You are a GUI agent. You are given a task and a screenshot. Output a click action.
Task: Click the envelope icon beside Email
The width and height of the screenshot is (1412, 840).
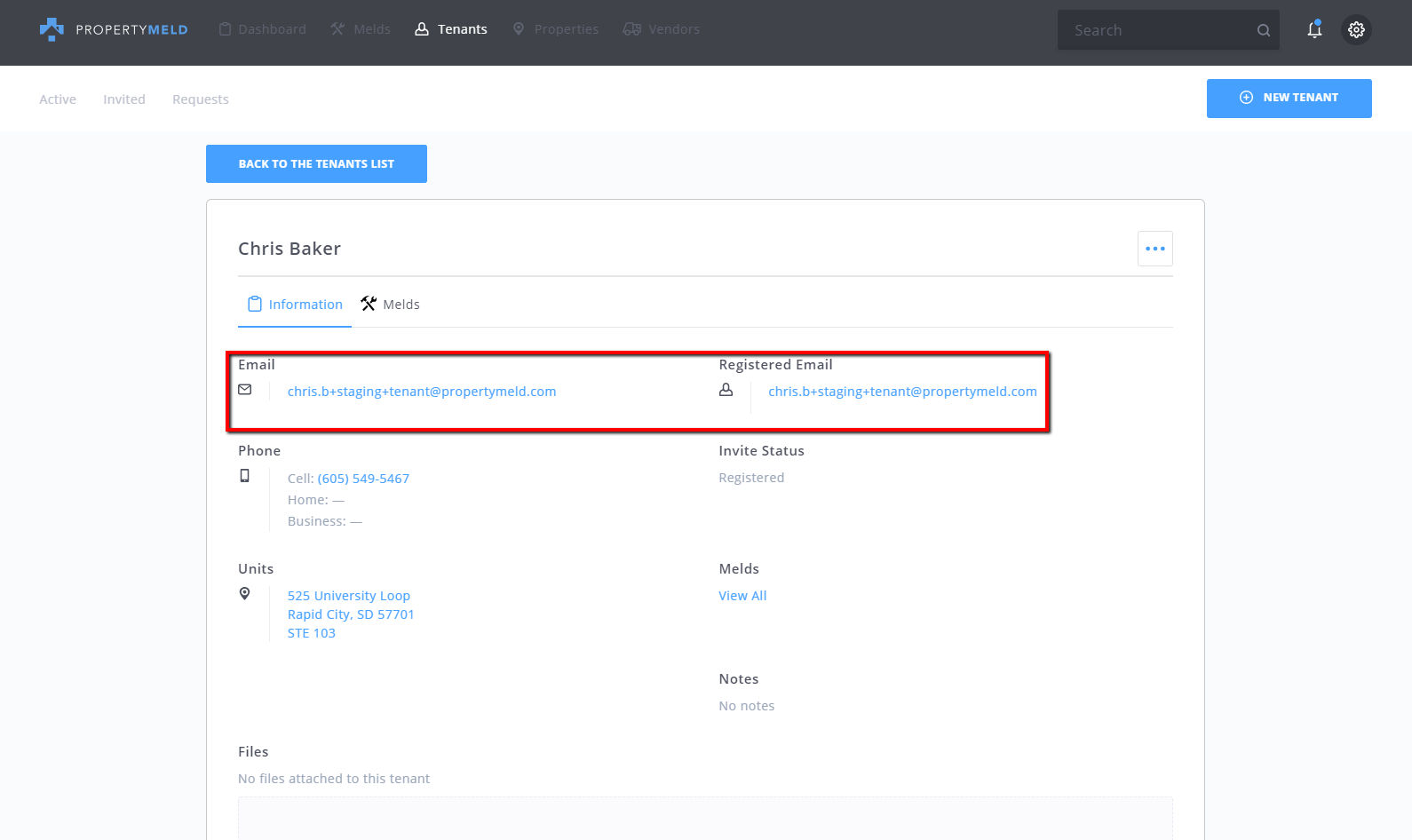click(245, 390)
